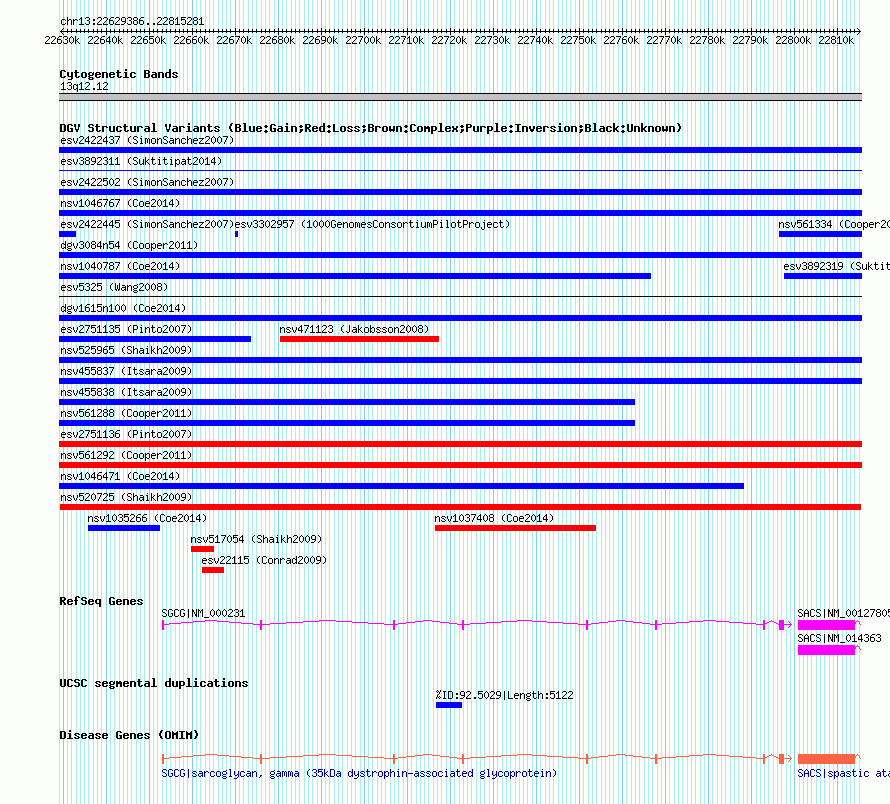The image size is (890, 804).
Task: Click the esv5325 (Wang2008) label
Action: tap(114, 287)
